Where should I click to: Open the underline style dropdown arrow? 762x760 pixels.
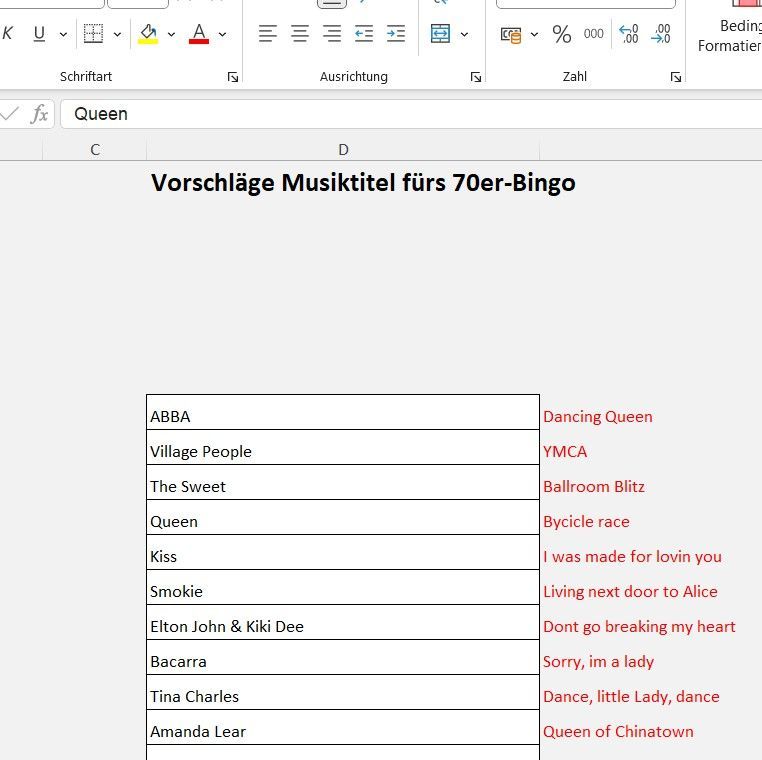click(x=63, y=34)
